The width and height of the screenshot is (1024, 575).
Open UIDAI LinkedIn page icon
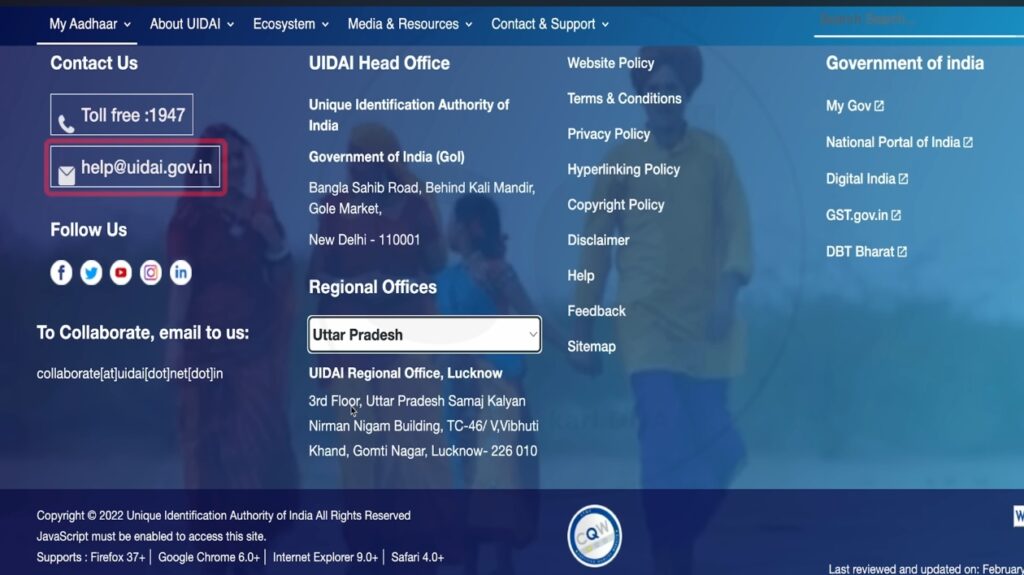[x=181, y=272]
